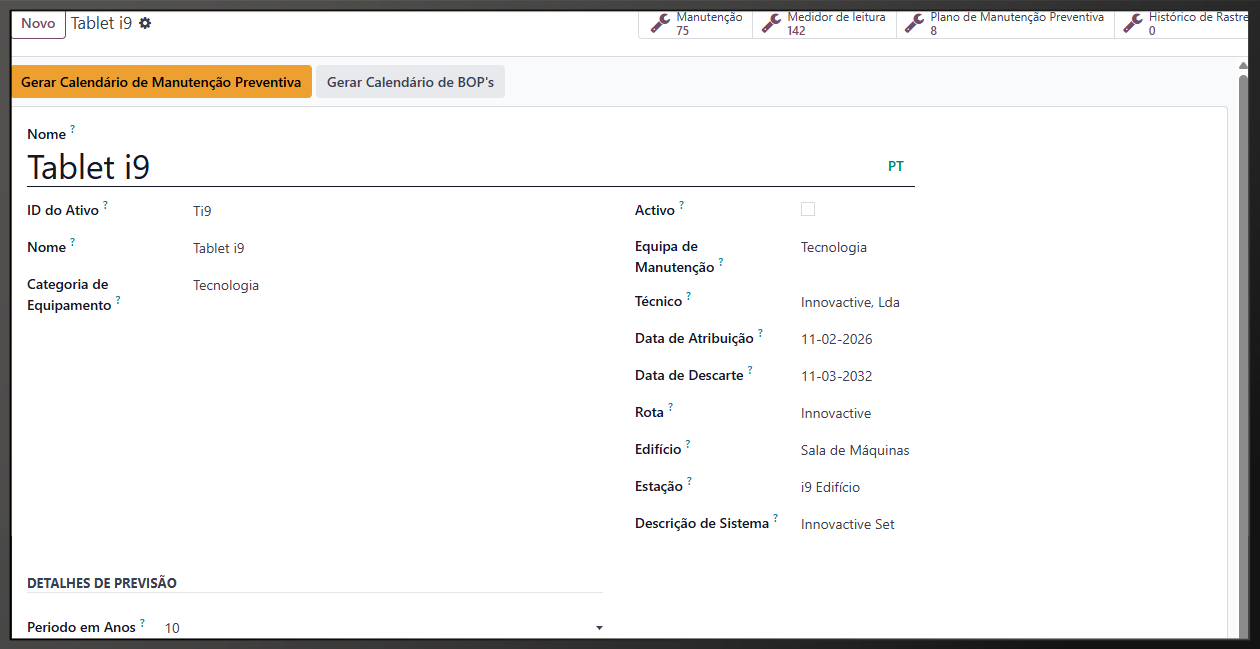
Task: Click the help mark next to Data de Descarte
Action: pyautogui.click(x=750, y=370)
